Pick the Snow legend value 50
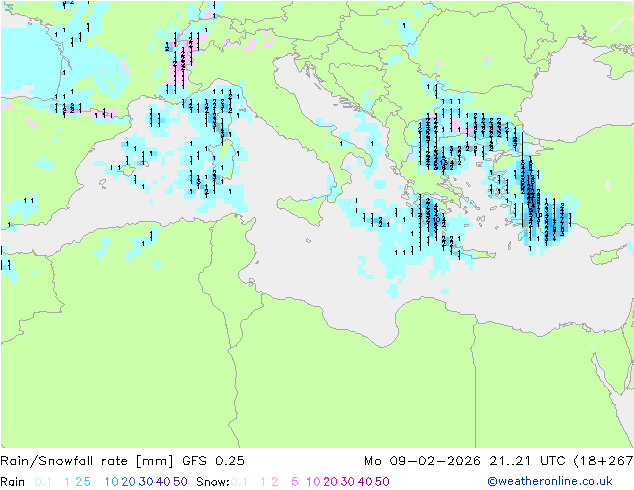This screenshot has height=490, width=634. point(382,482)
